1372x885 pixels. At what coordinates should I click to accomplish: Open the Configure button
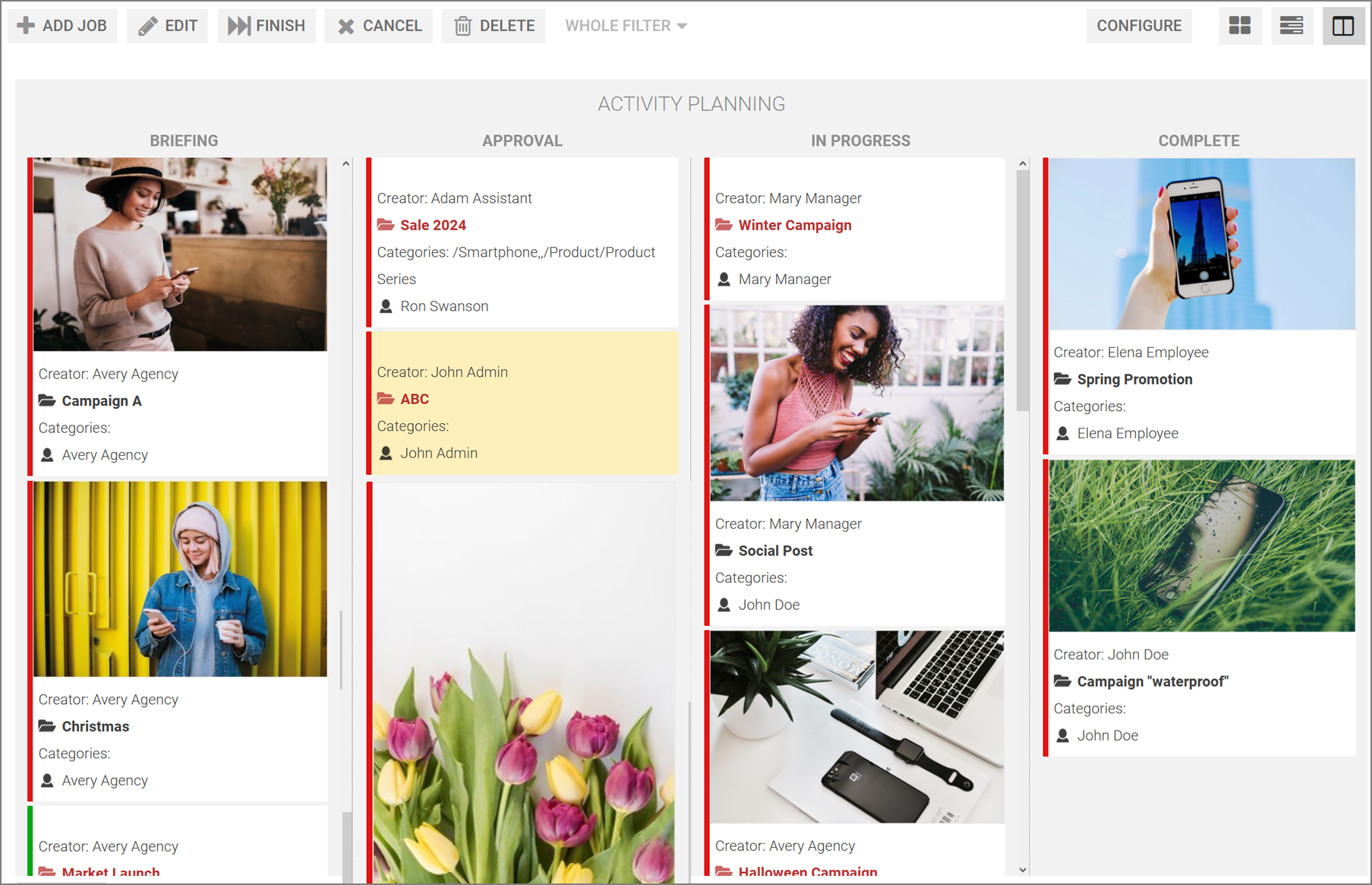(1139, 26)
